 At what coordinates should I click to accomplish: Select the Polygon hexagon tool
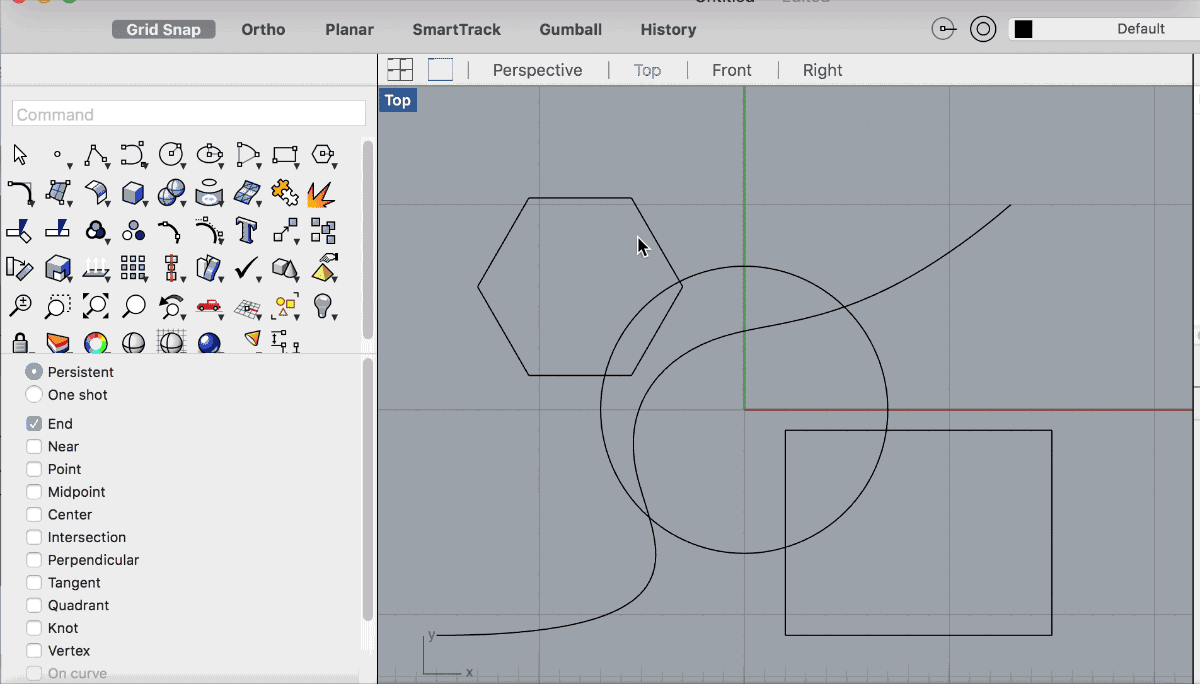point(321,154)
